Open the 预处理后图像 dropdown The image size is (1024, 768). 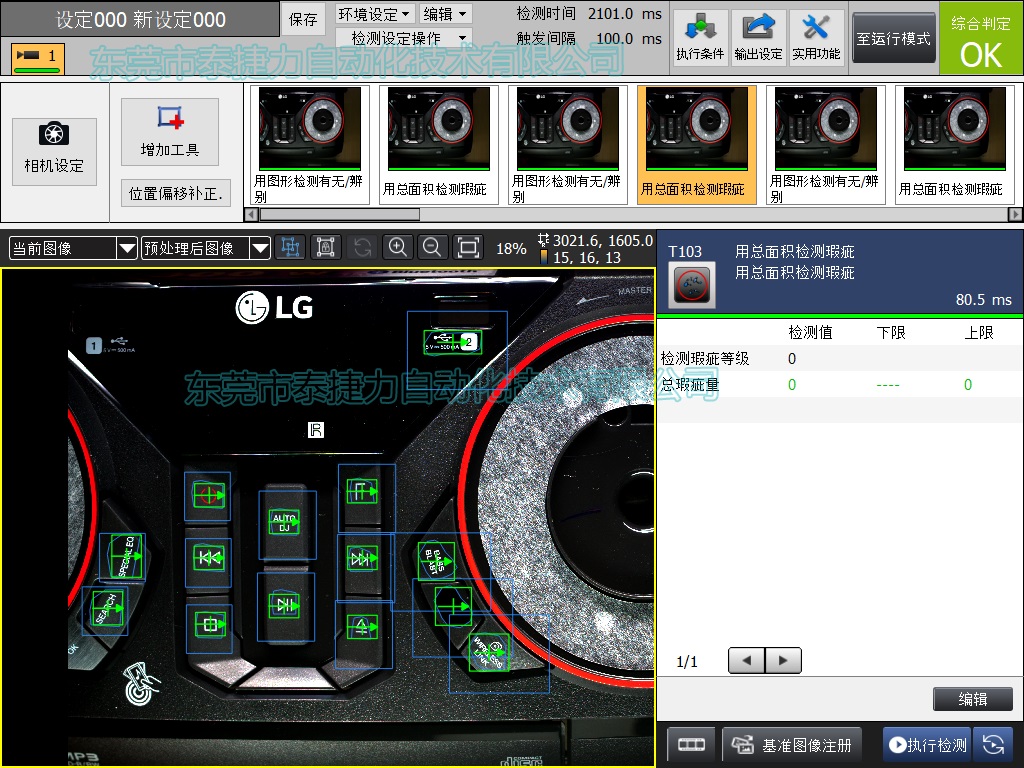click(206, 248)
